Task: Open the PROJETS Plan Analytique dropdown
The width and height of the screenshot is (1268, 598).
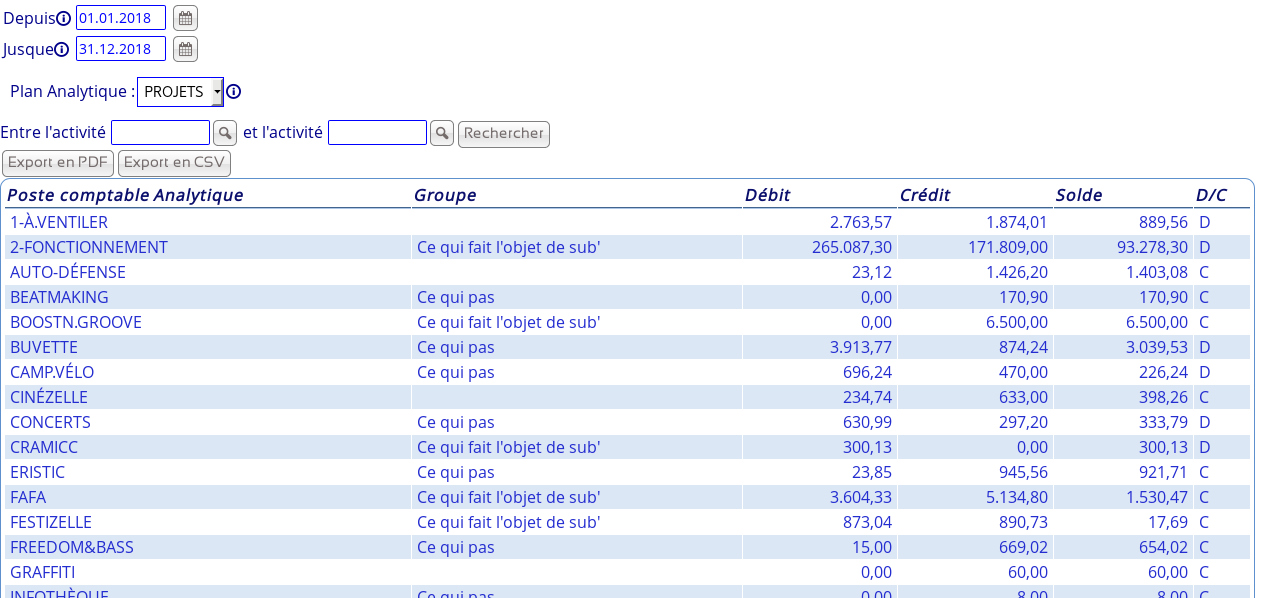Action: [x=180, y=92]
